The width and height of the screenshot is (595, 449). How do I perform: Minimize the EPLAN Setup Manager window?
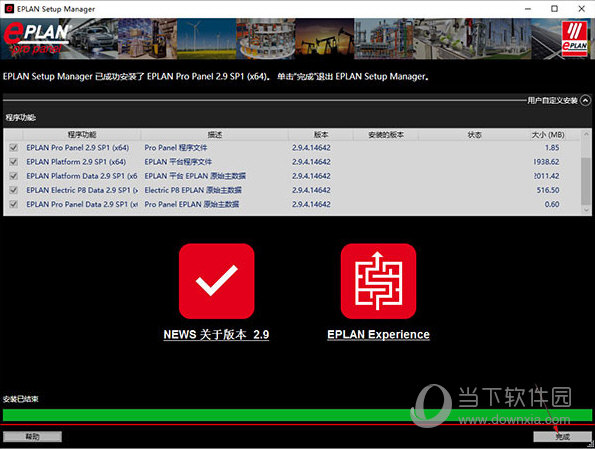528,9
